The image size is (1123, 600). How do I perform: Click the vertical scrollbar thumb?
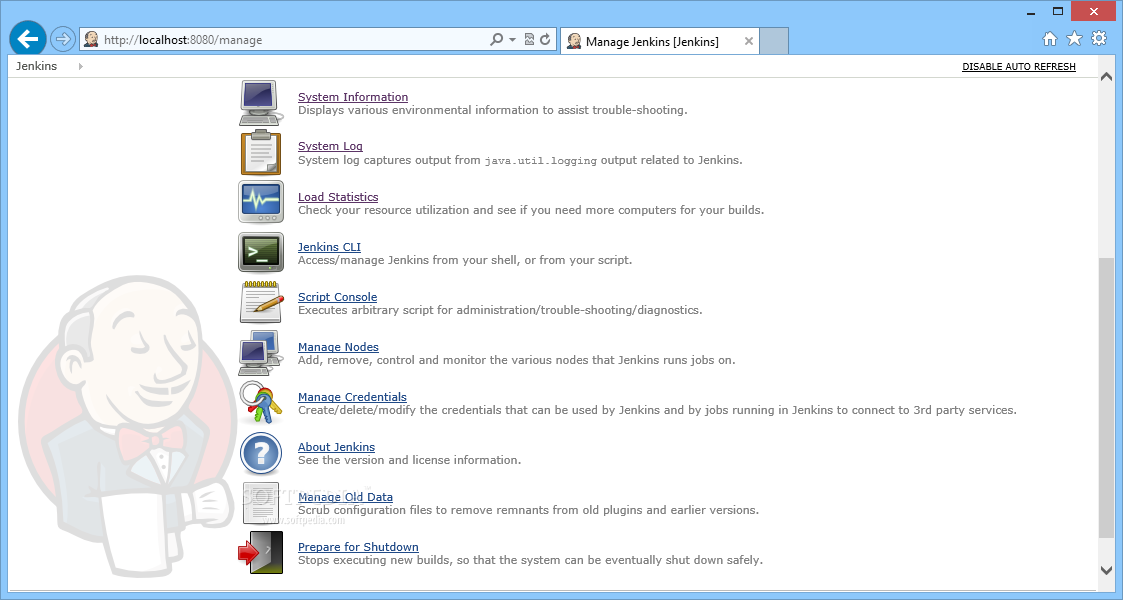1107,397
